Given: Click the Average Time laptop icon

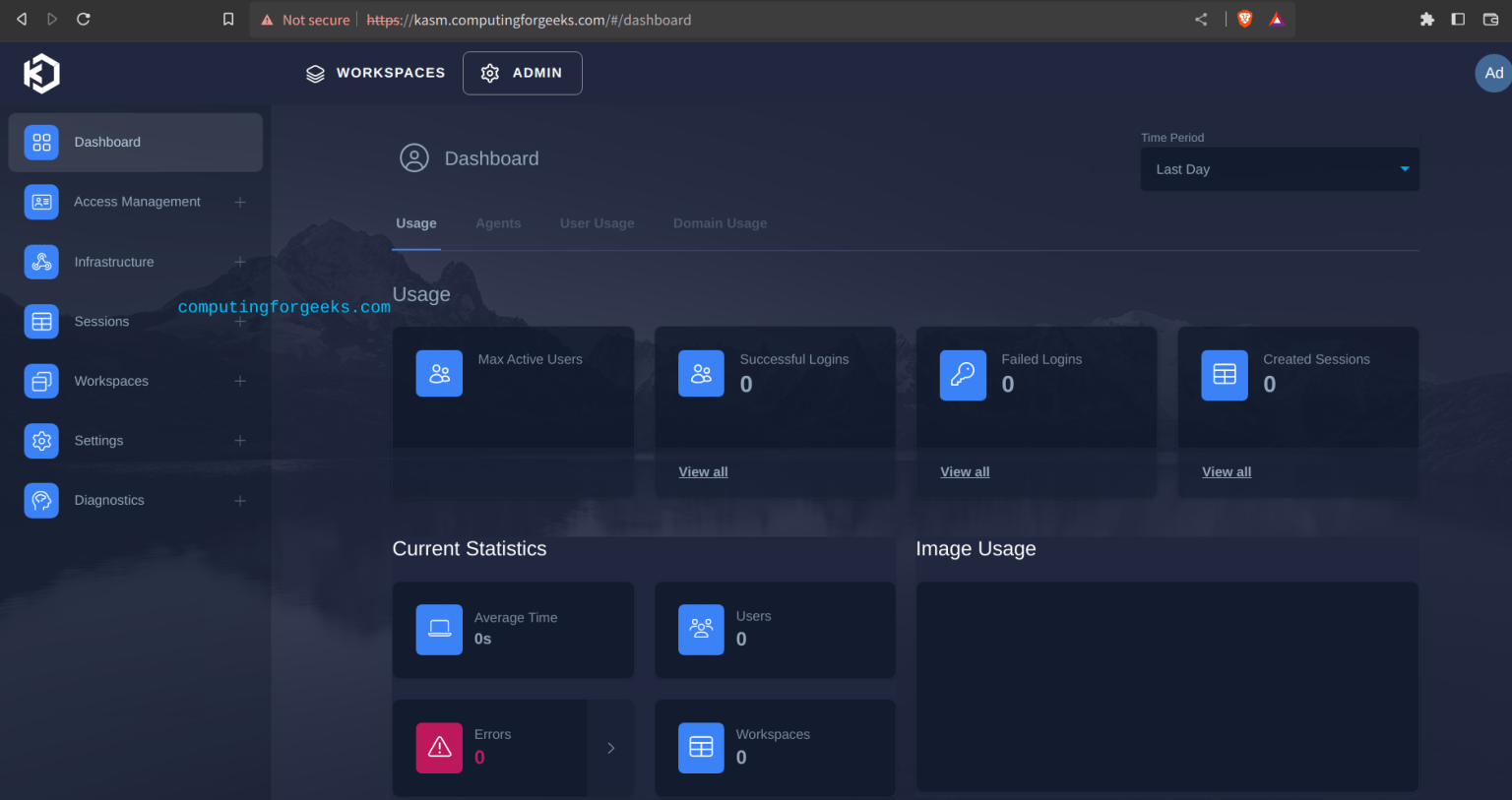Looking at the screenshot, I should pyautogui.click(x=439, y=630).
